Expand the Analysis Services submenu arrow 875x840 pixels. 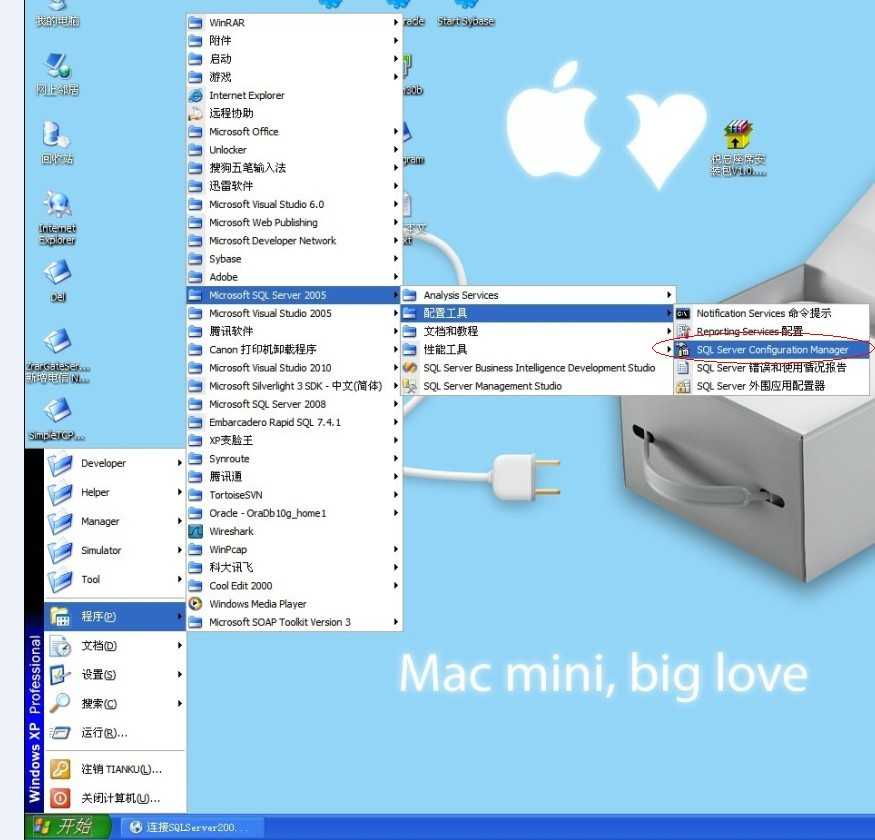coord(669,295)
